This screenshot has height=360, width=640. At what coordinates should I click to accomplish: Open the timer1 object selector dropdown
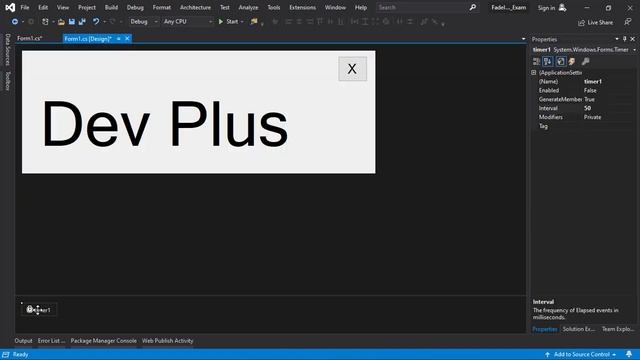tap(634, 50)
